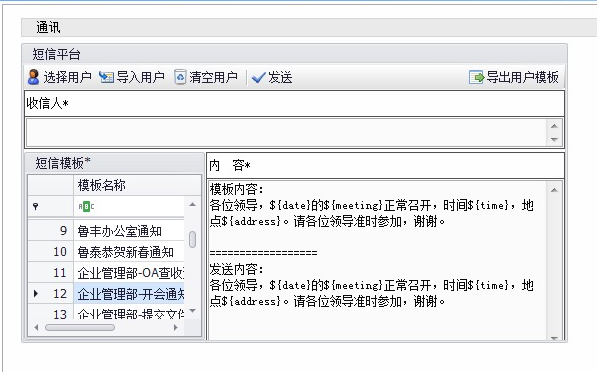Click the 选择用户 button label

67,77
